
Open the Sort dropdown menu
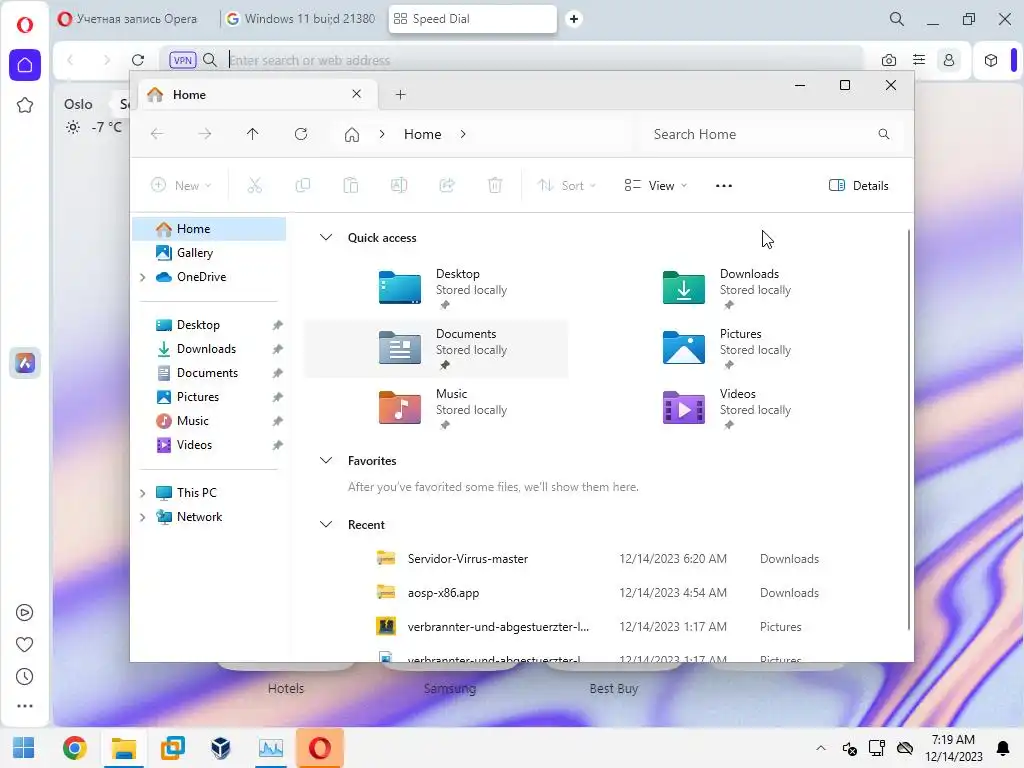tap(566, 185)
